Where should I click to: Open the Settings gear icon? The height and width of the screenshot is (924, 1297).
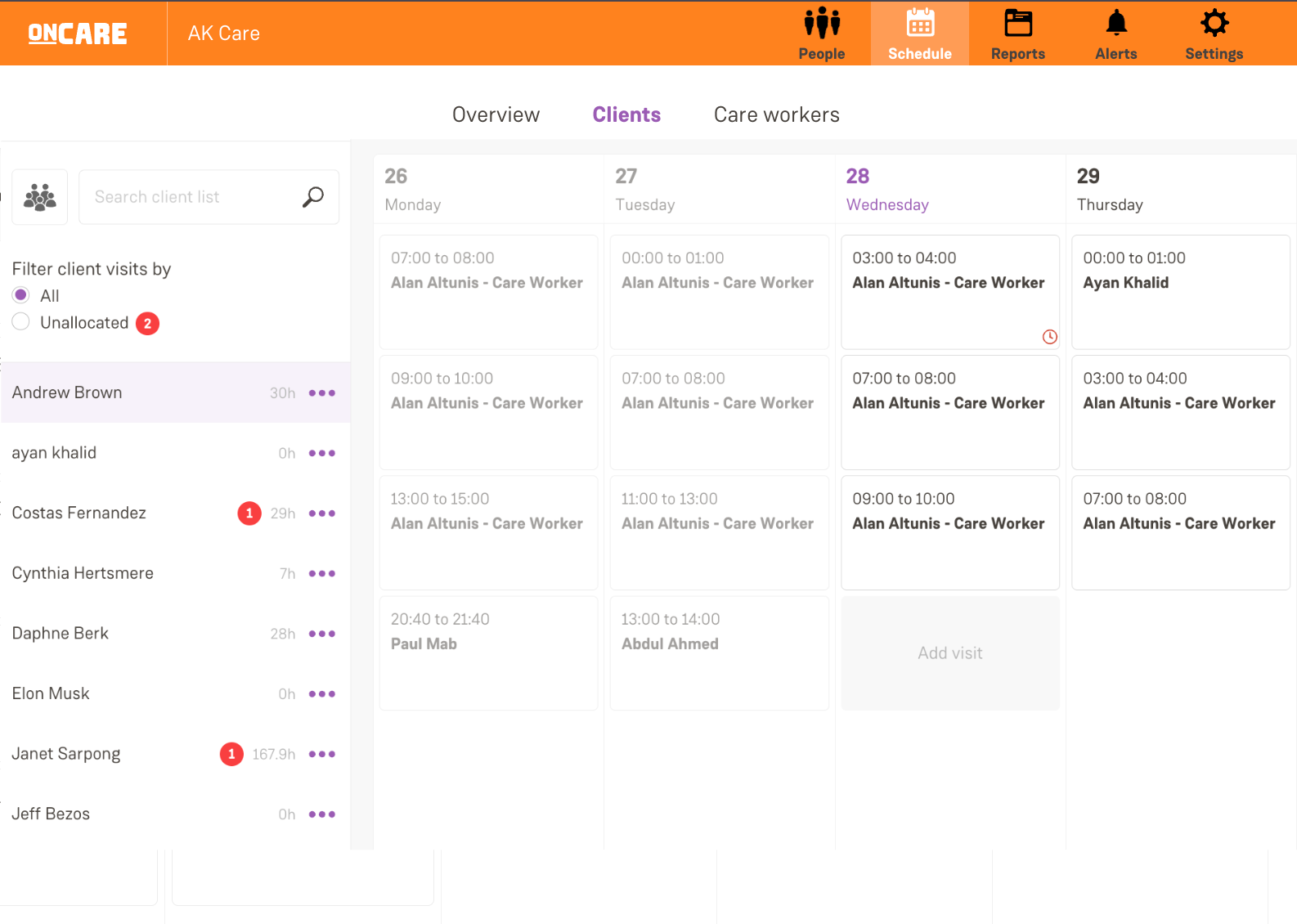1214,24
